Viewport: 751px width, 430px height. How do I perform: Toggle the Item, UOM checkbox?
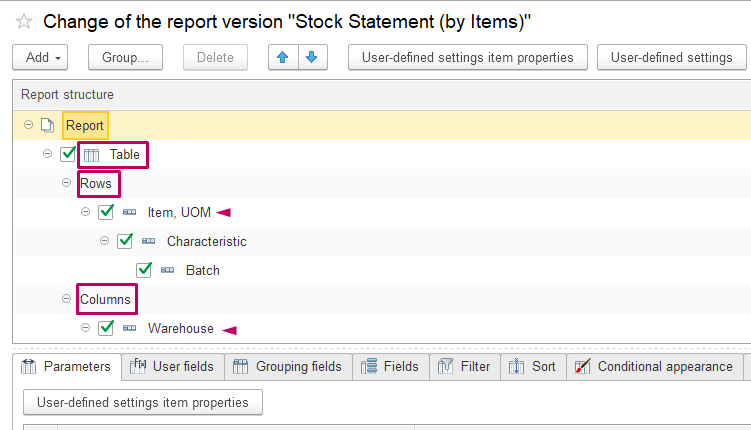click(x=106, y=212)
